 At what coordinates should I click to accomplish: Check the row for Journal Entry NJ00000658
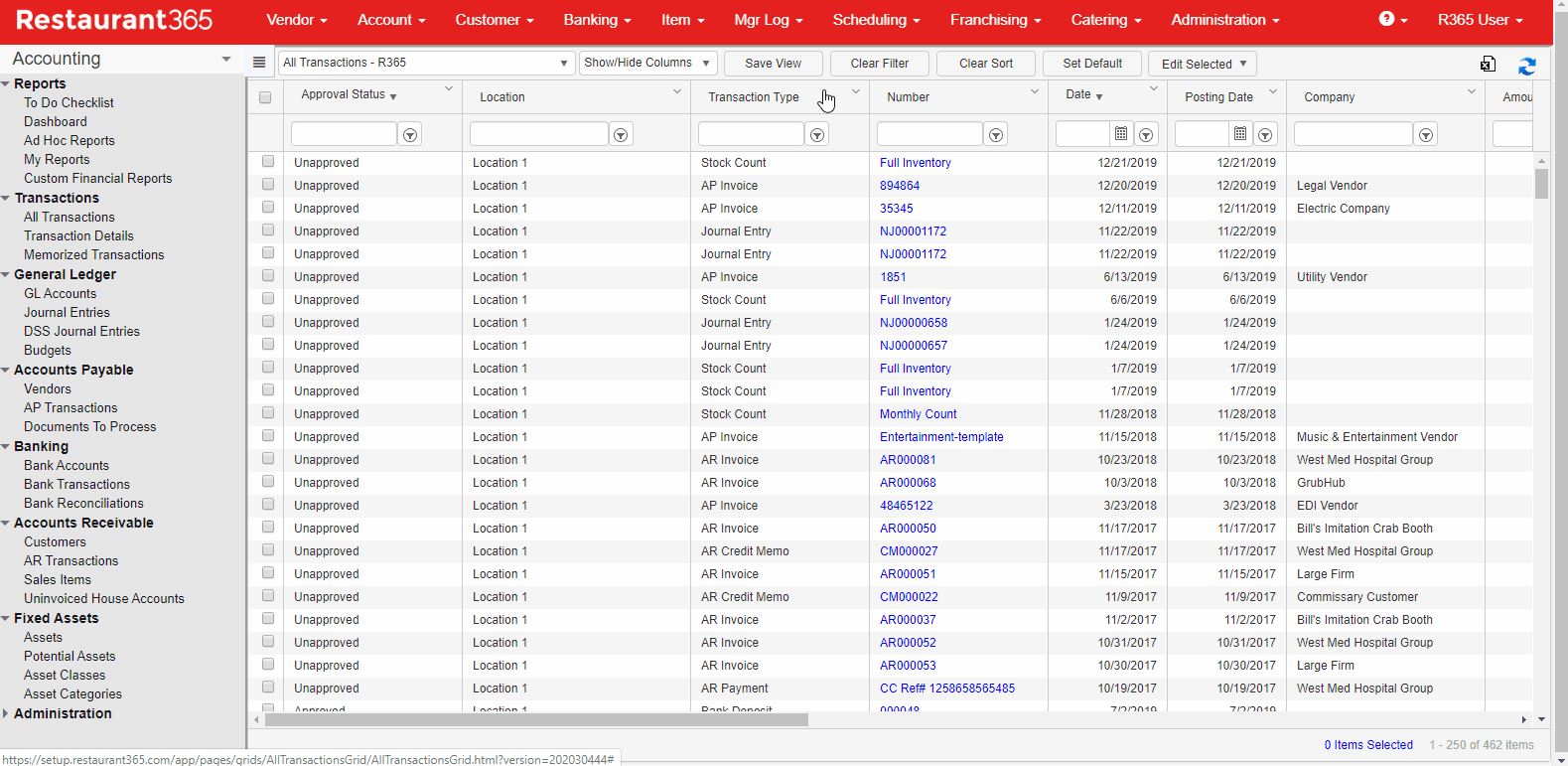(x=268, y=322)
